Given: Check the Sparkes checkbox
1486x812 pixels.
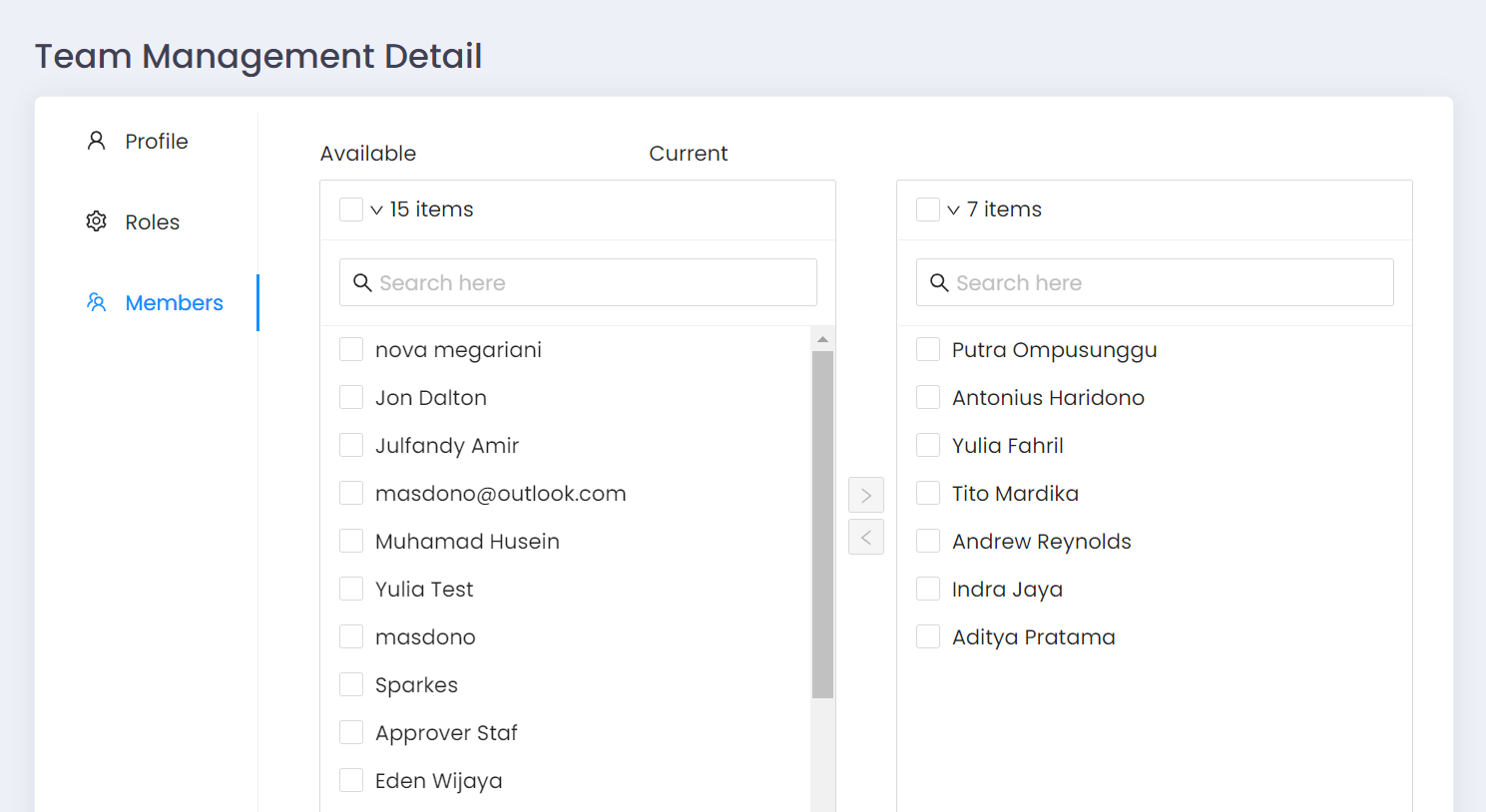Looking at the screenshot, I should 351,684.
